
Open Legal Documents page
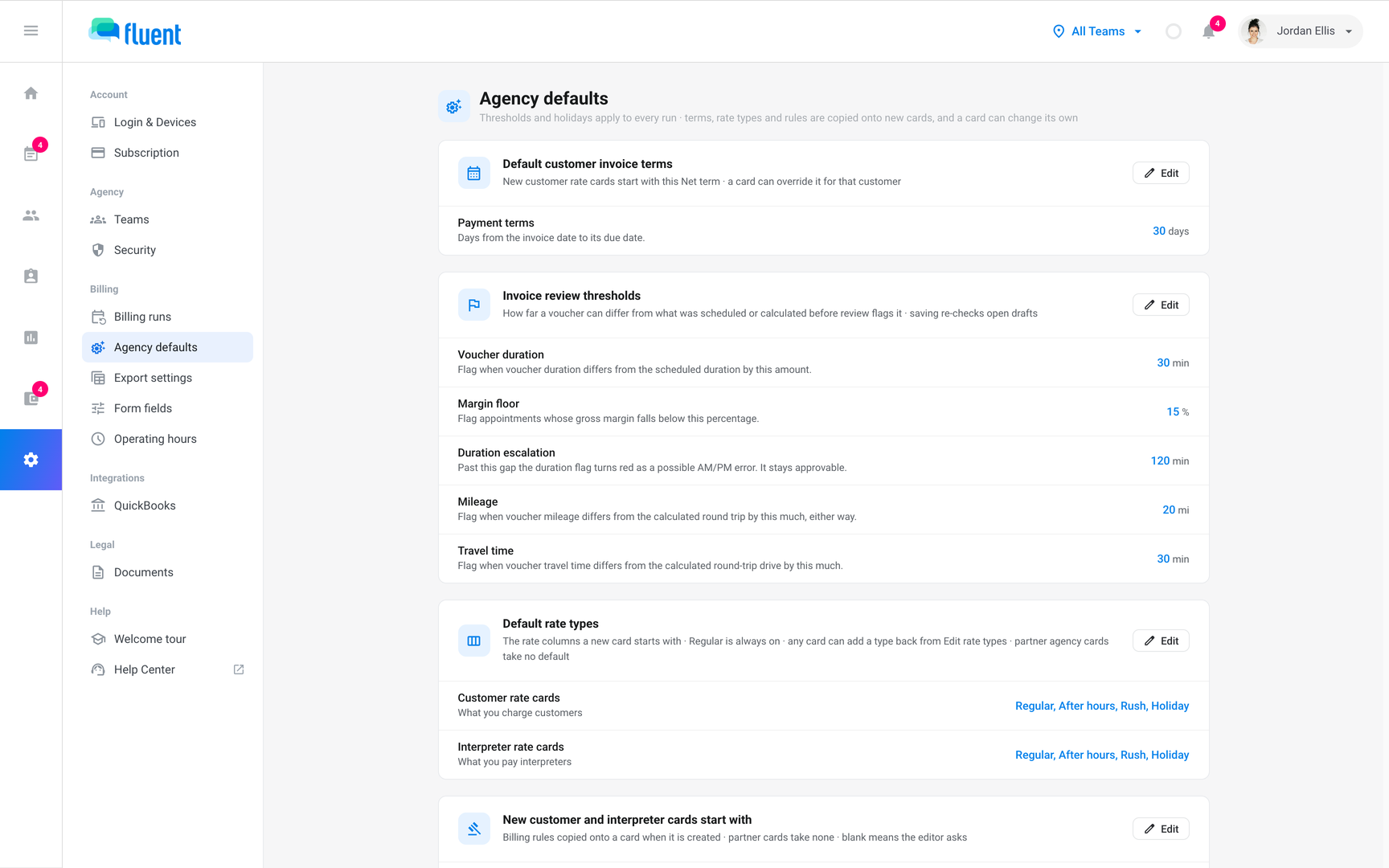tap(167, 572)
